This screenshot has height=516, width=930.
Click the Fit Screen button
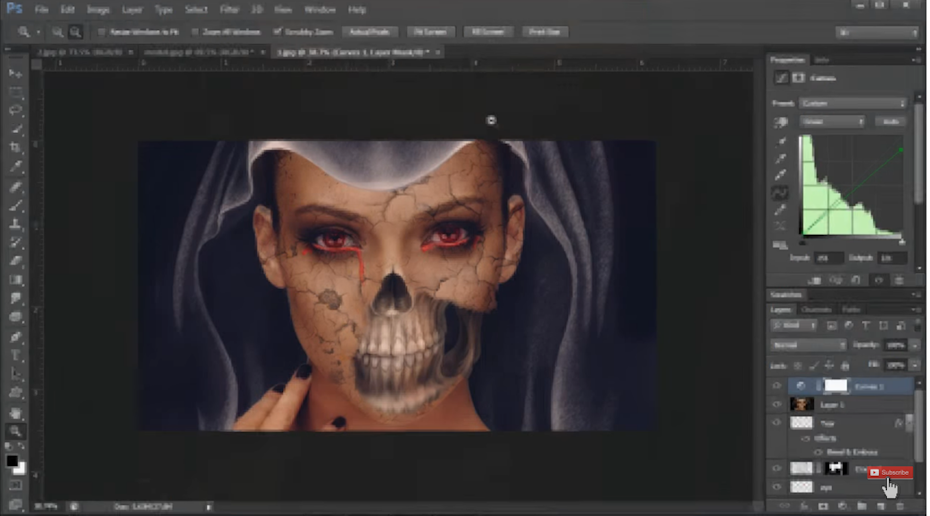click(430, 32)
